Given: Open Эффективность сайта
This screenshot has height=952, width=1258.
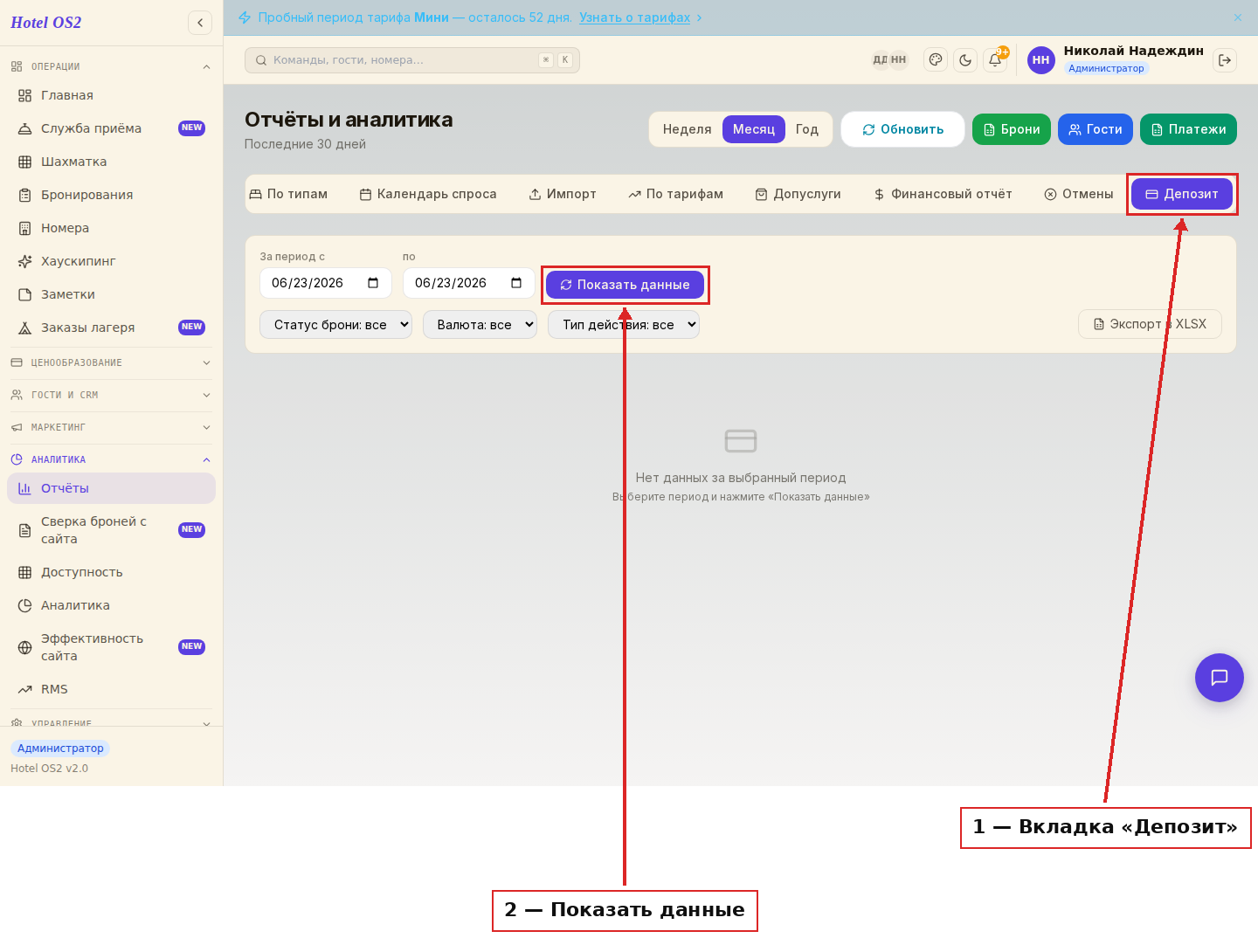Looking at the screenshot, I should 112,647.
